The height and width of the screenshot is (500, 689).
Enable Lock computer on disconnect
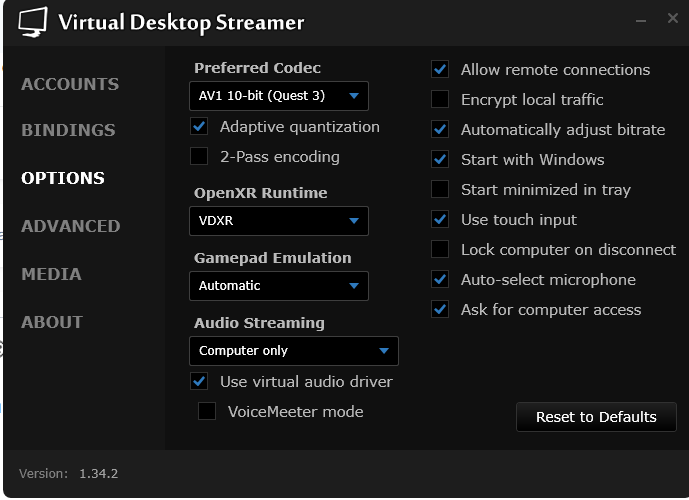[440, 250]
